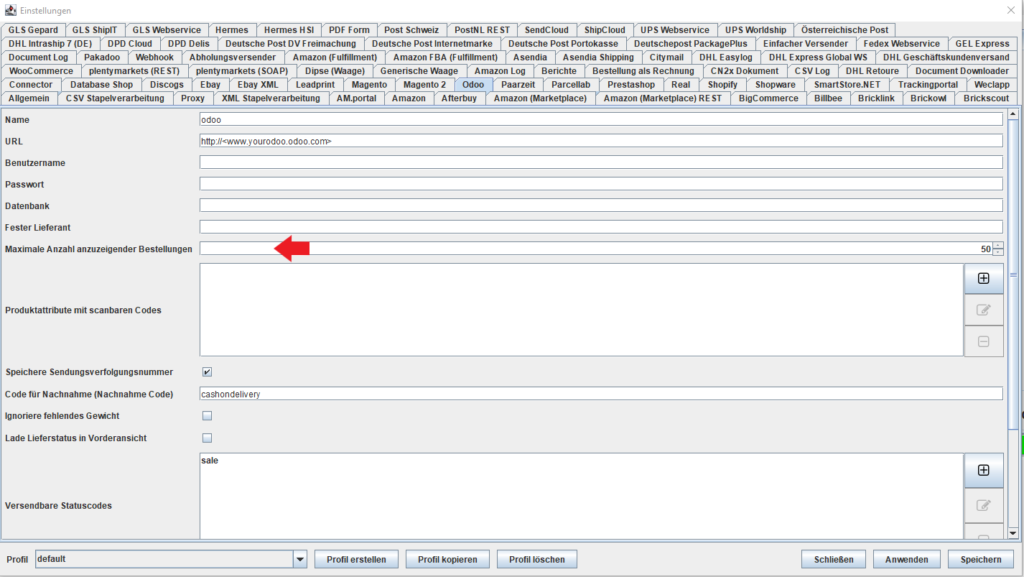Open the SendCloud tab
Image resolution: width=1024 pixels, height=577 pixels.
547,30
